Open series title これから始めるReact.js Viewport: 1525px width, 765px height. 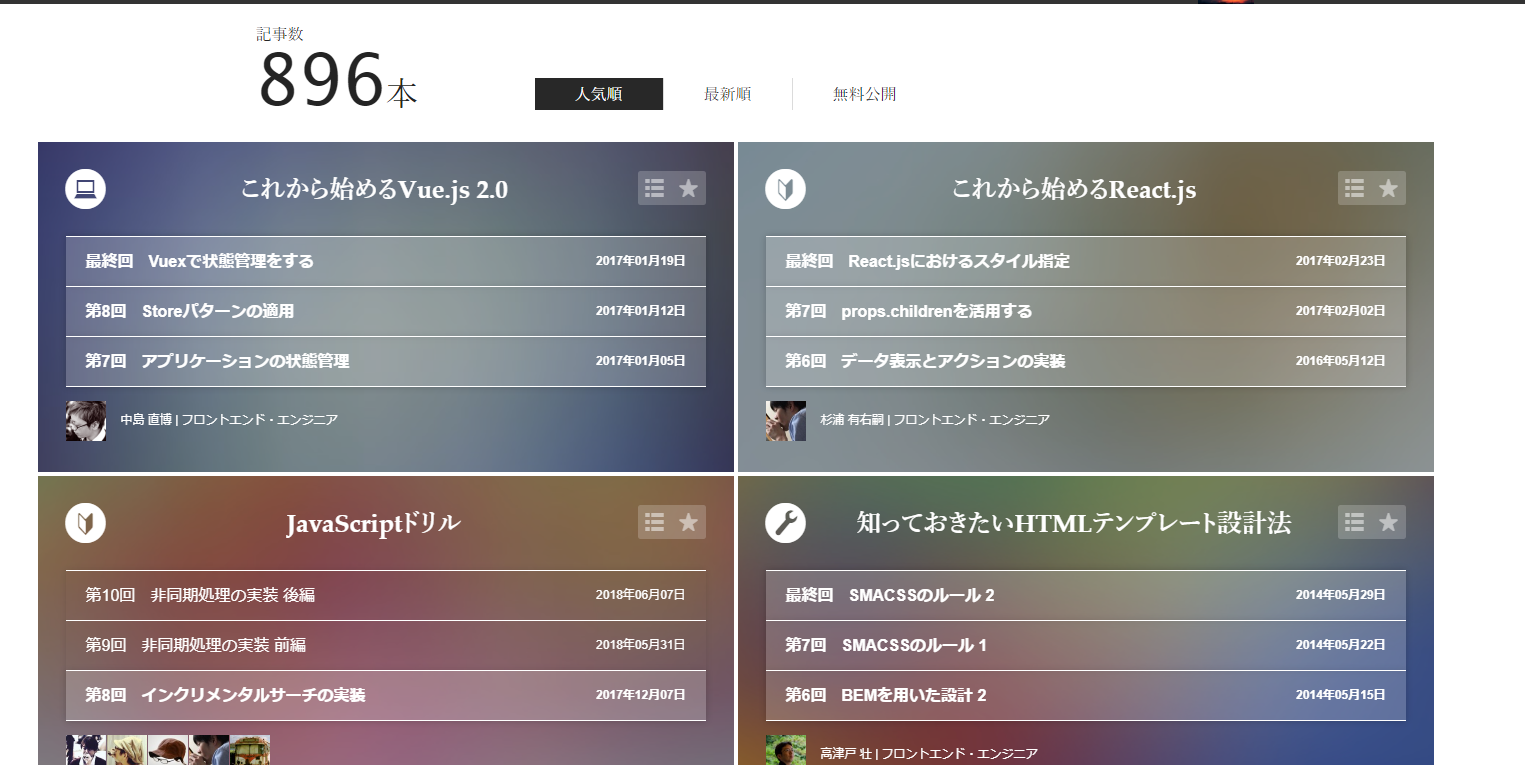click(1074, 189)
